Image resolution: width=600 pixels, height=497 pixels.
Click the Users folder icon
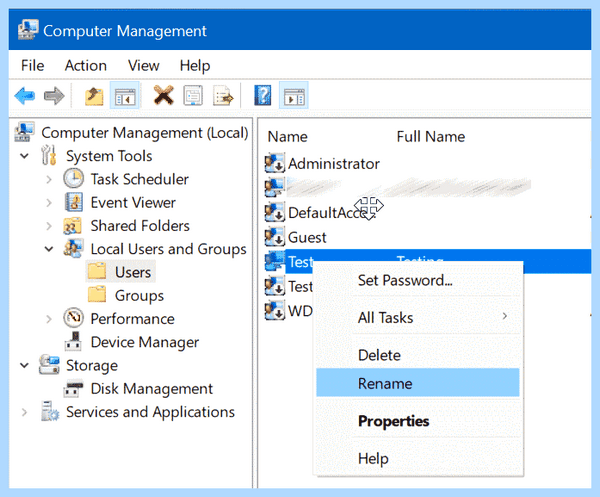click(97, 271)
